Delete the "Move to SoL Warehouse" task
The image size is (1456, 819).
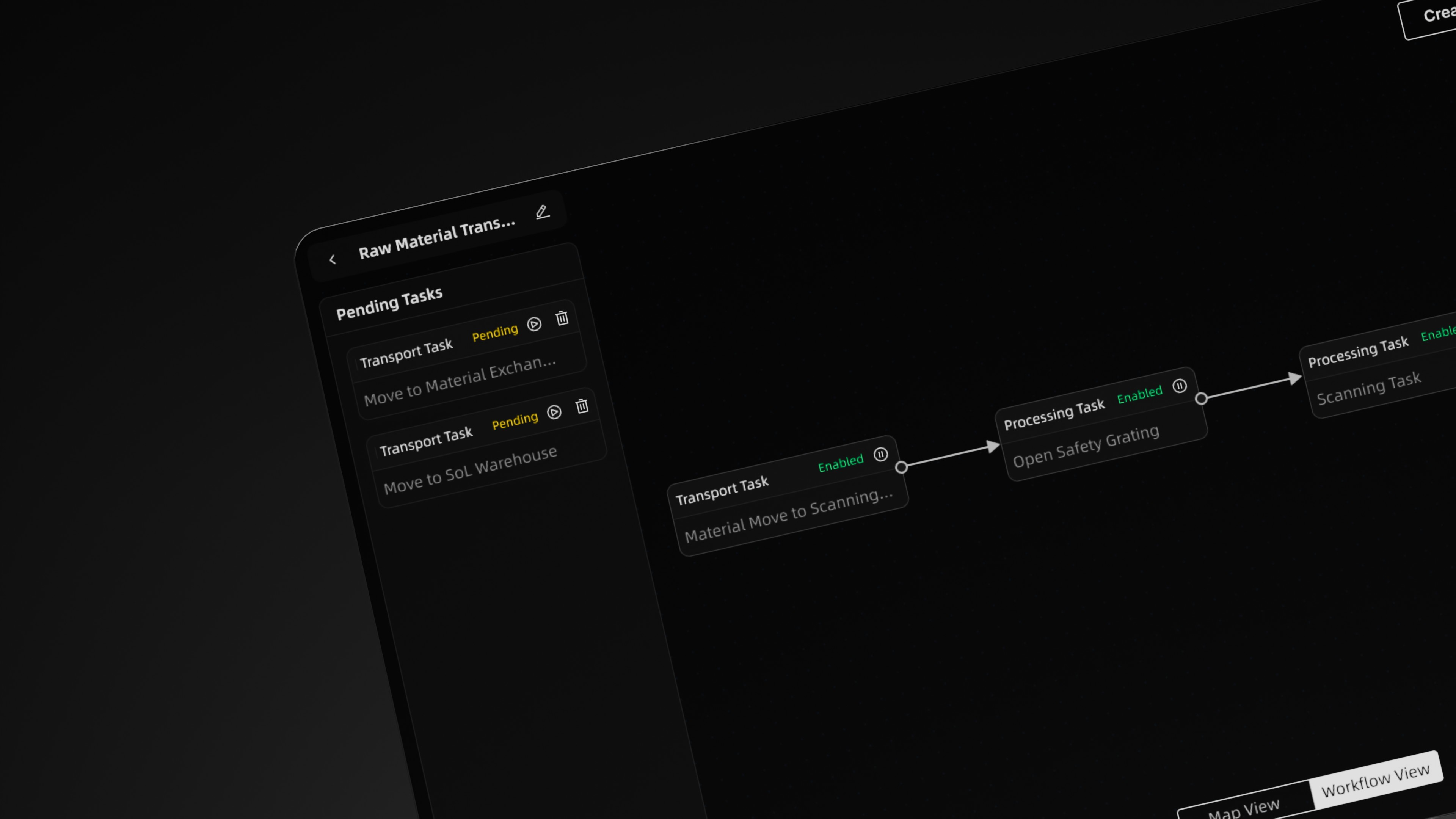582,406
